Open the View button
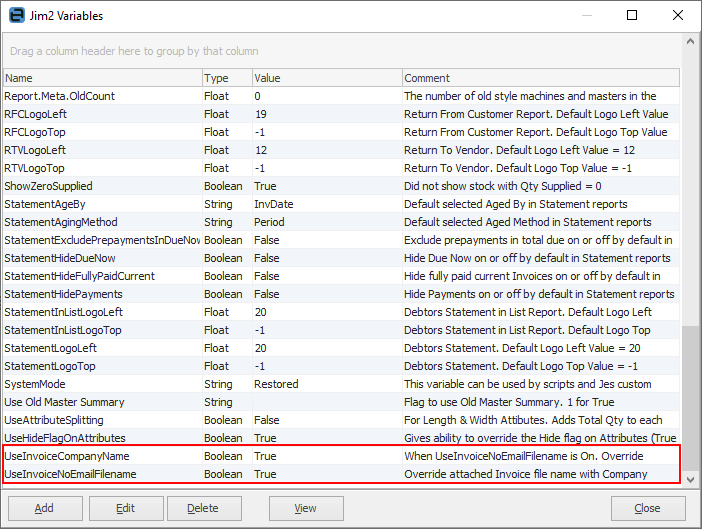Image resolution: width=702 pixels, height=529 pixels. tap(306, 508)
